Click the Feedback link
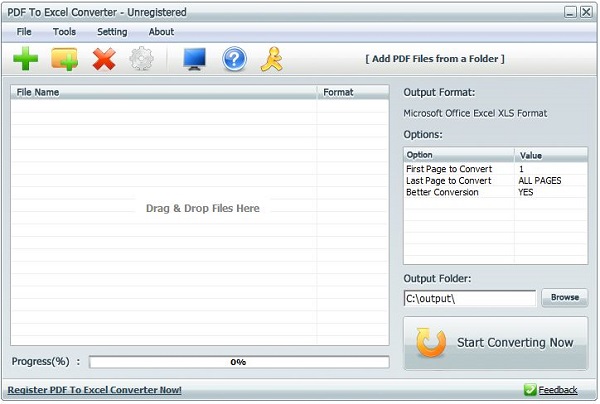600x404 pixels. coord(558,390)
